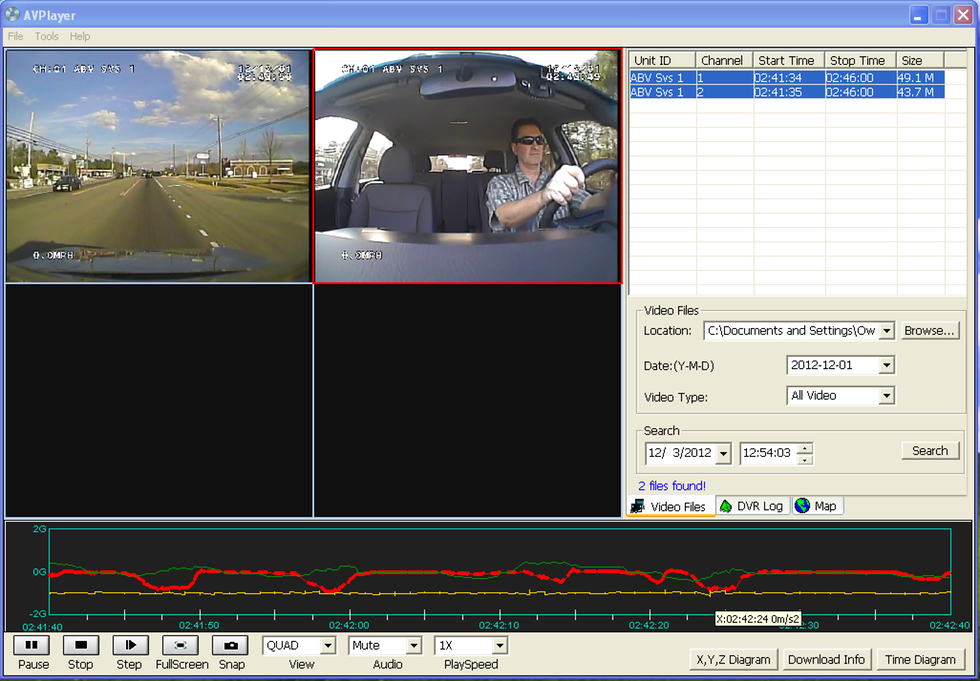
Task: Select the Video Files tab
Action: 670,506
